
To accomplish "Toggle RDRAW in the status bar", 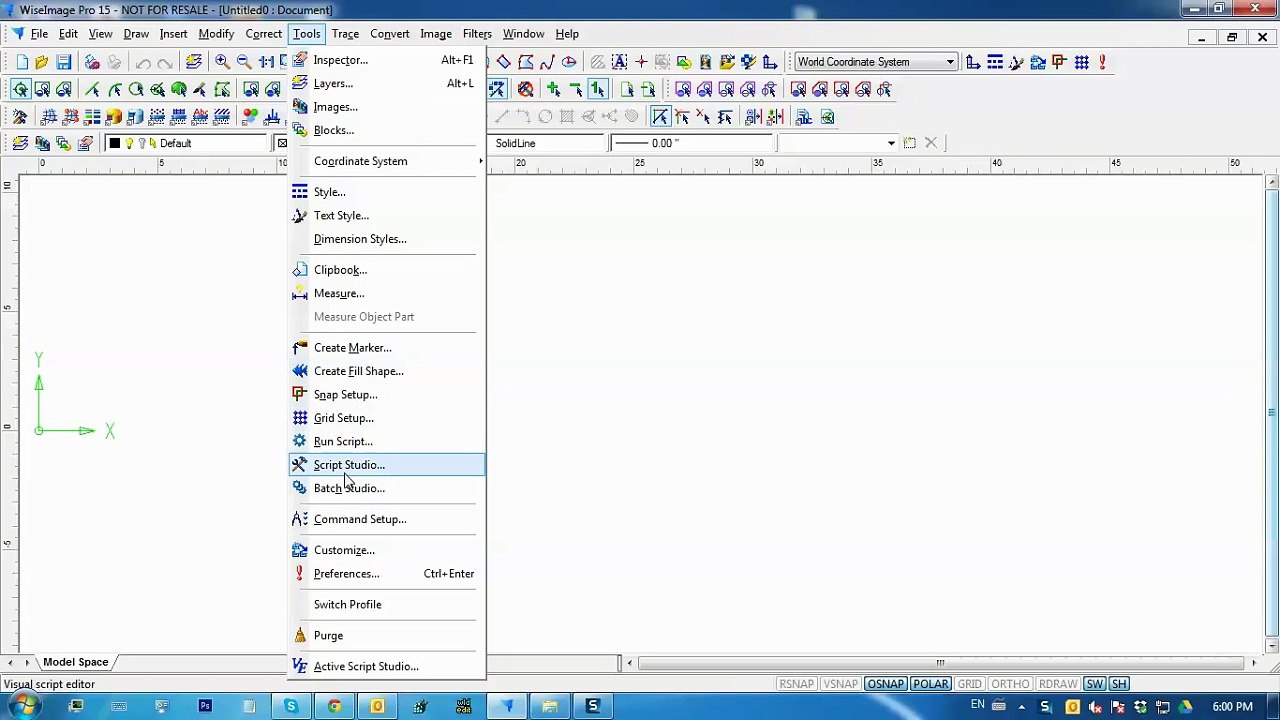I will click(1057, 684).
